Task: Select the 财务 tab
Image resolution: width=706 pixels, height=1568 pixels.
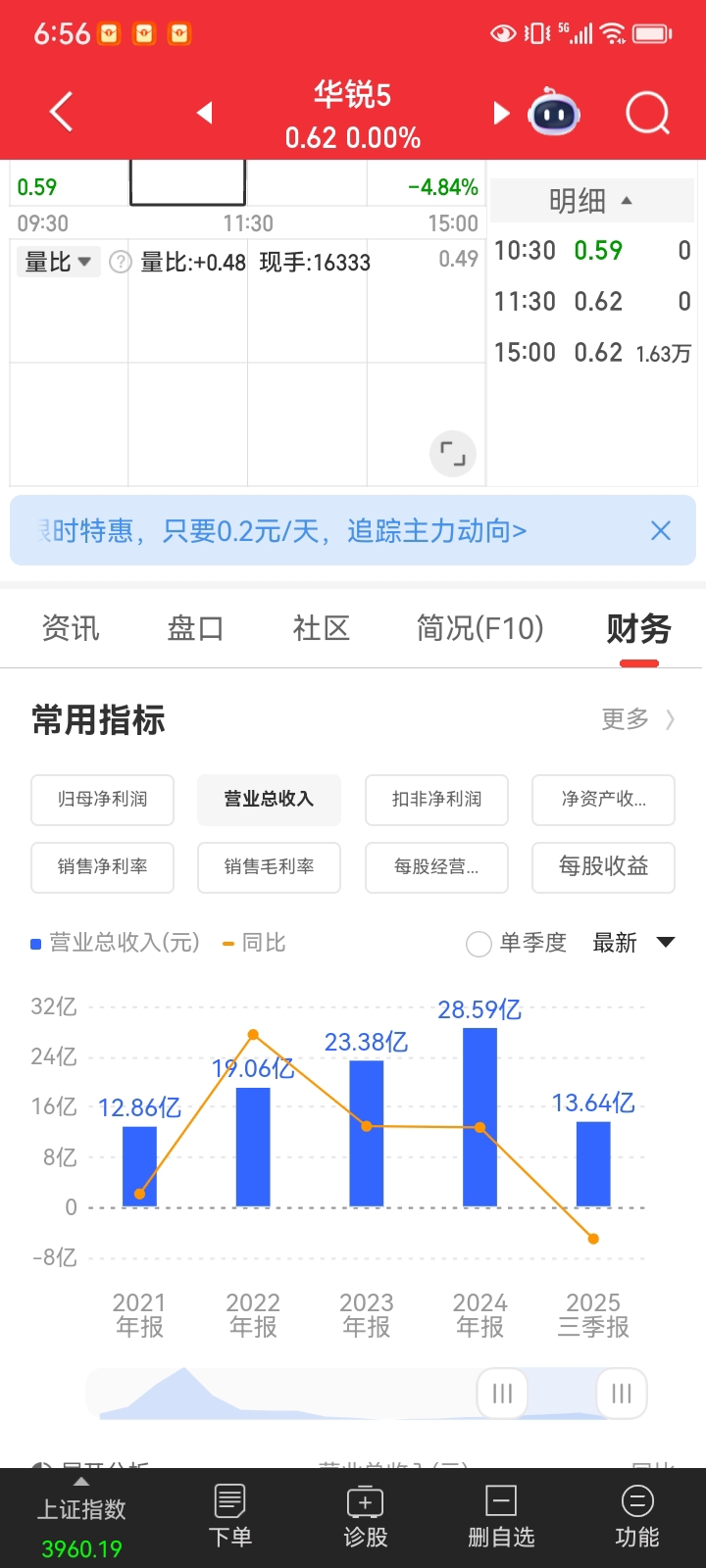Action: 639,628
